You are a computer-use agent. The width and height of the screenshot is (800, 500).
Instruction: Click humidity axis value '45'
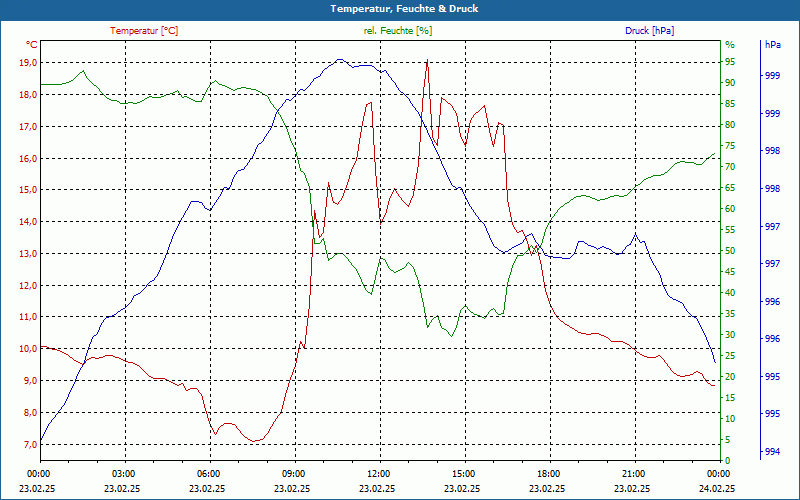click(730, 272)
